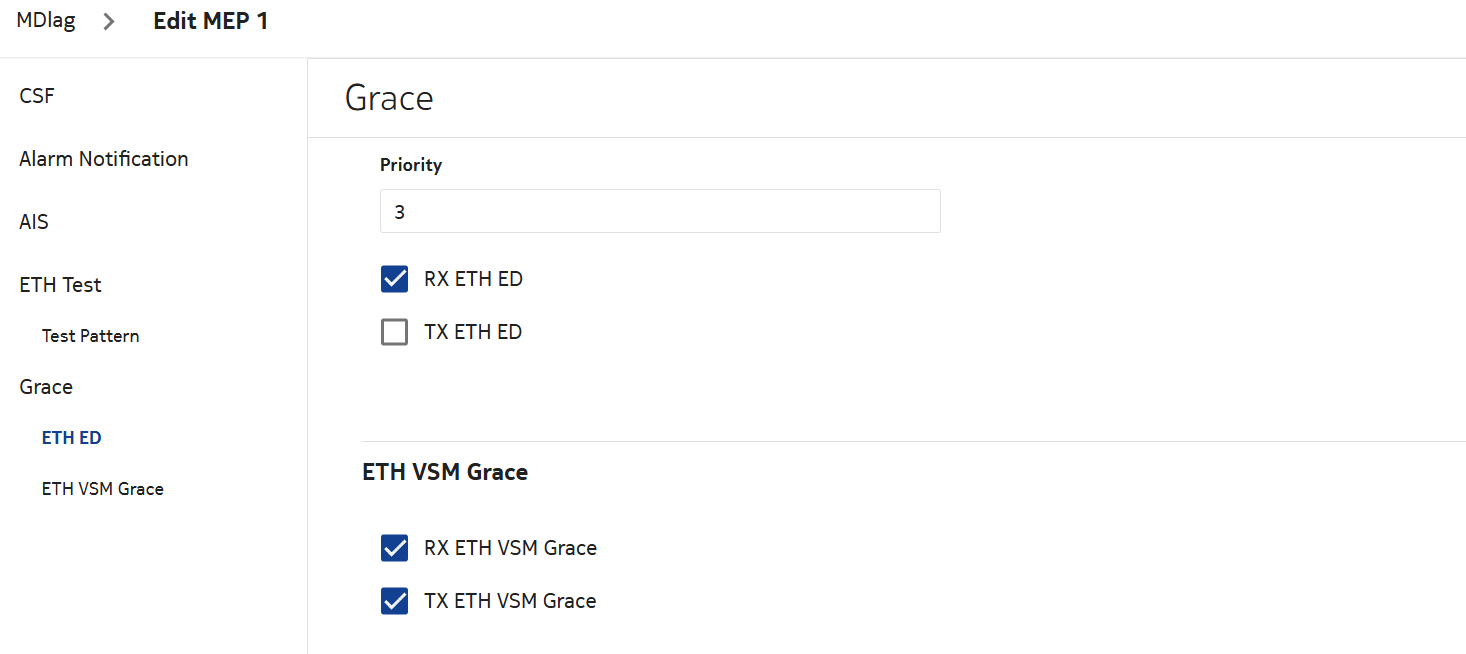Untick the TX ETH VSM Grace checkbox
The image size is (1466, 654).
pos(395,601)
